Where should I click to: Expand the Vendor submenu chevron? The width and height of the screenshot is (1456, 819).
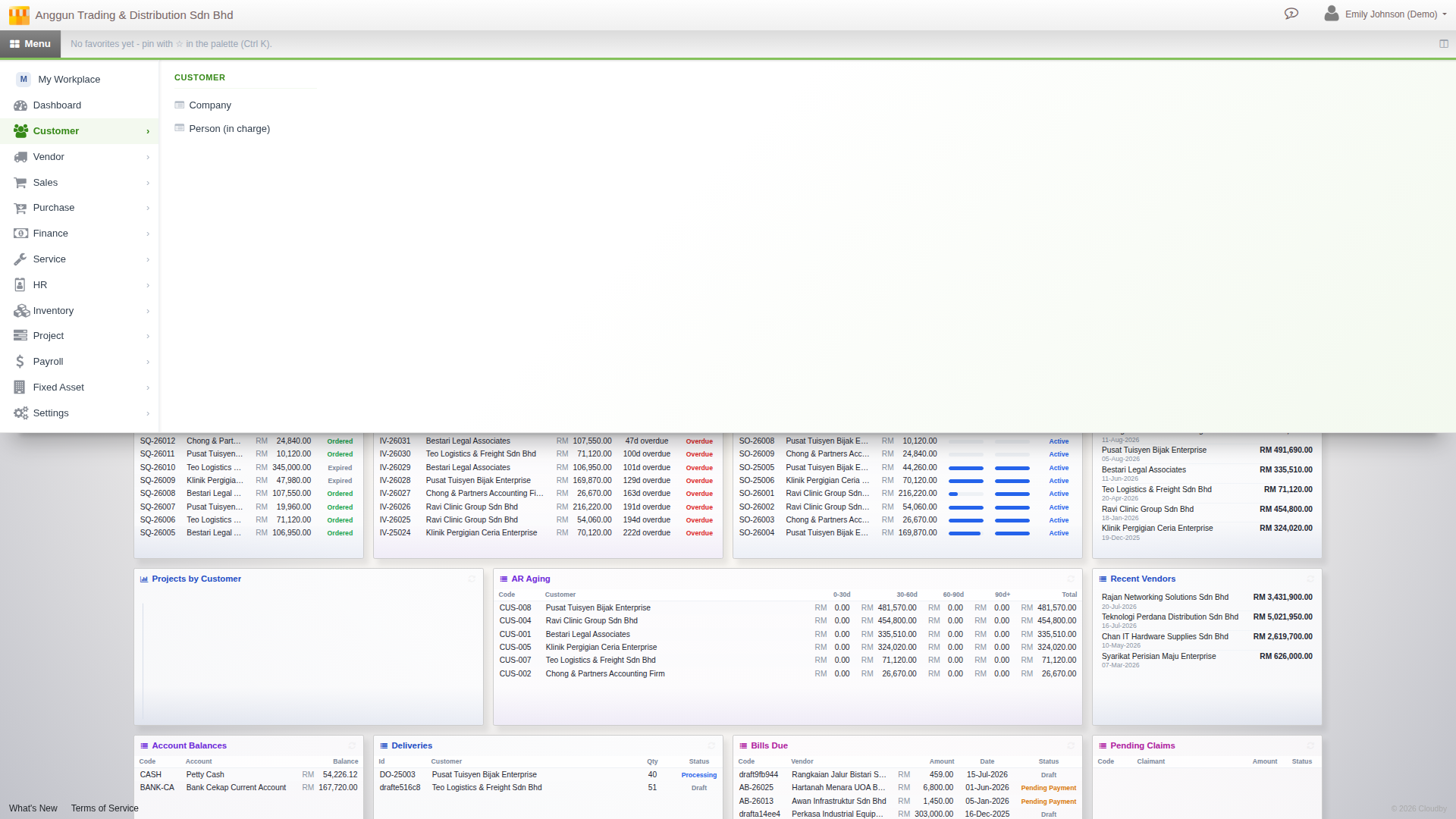[148, 158]
